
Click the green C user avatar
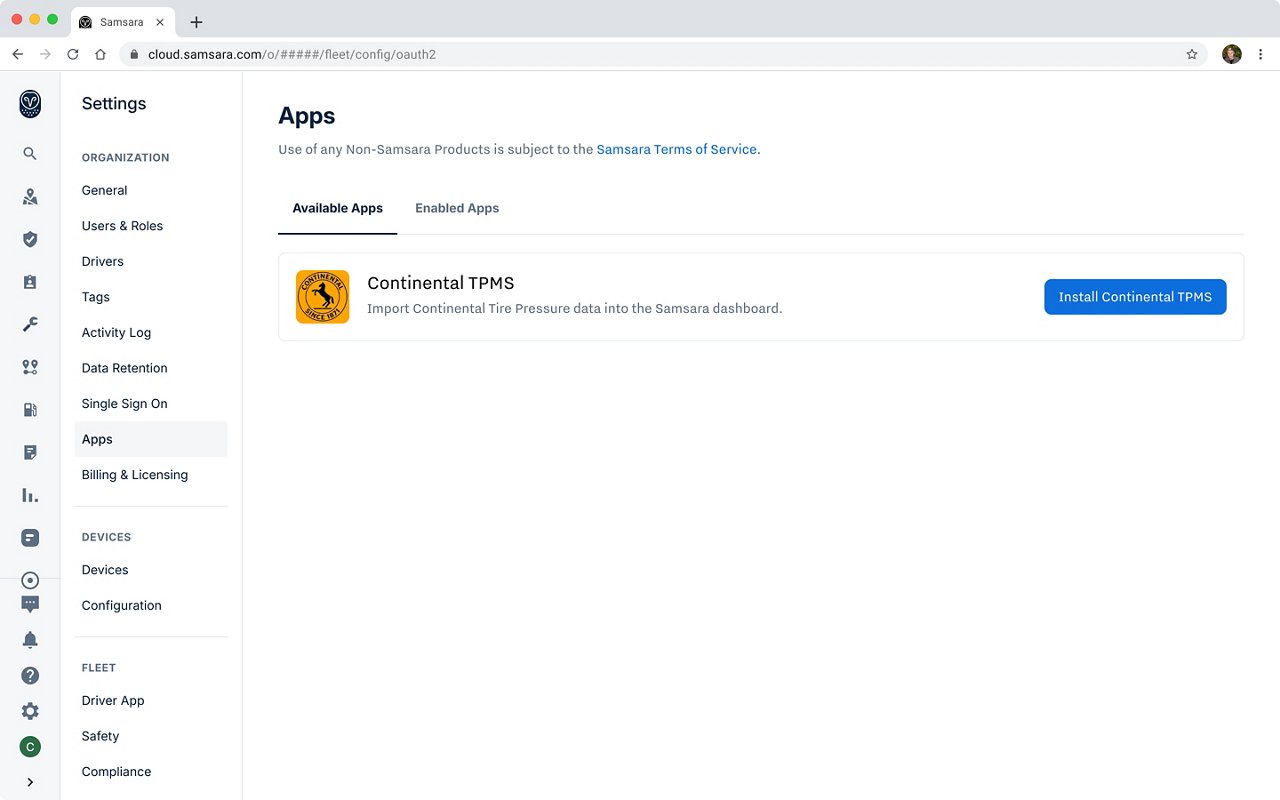coord(30,747)
